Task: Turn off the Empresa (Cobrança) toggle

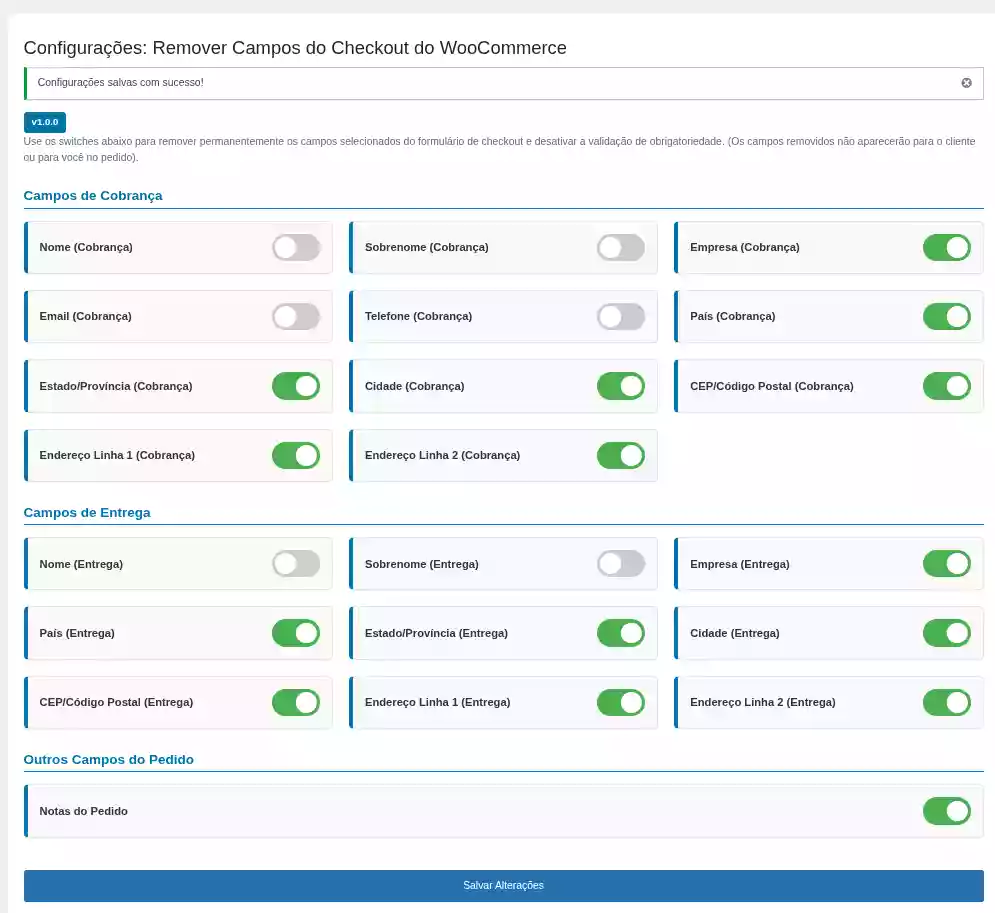Action: pos(946,248)
